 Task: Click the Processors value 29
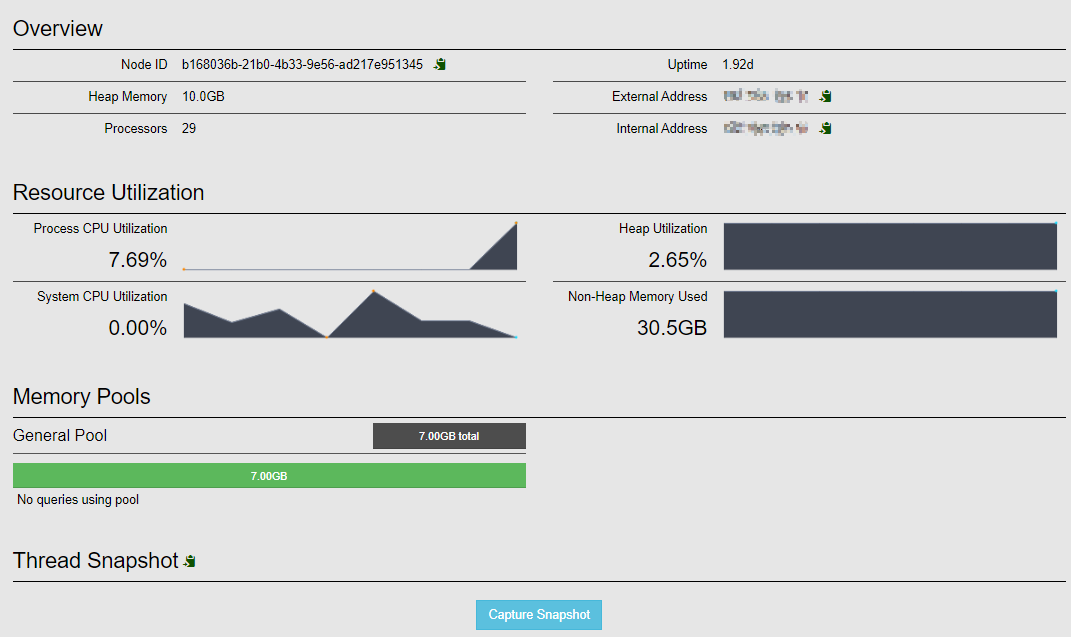(x=189, y=128)
